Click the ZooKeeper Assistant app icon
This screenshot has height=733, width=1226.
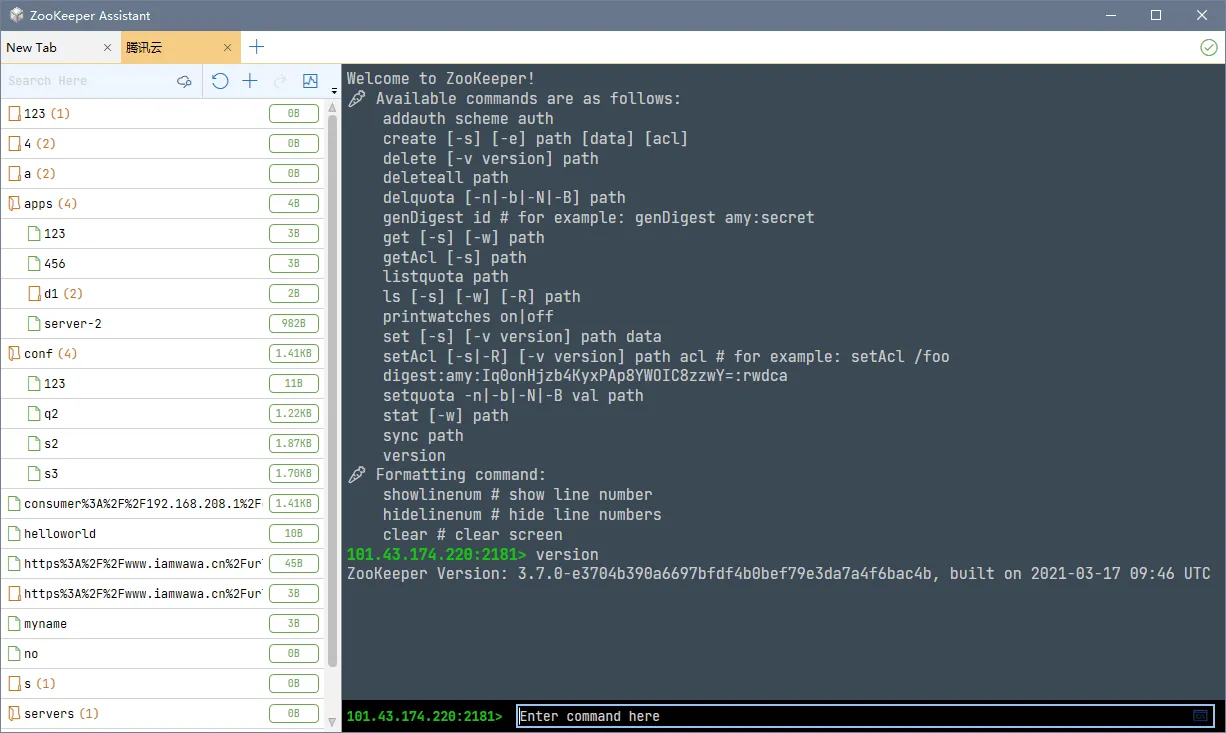(16, 15)
